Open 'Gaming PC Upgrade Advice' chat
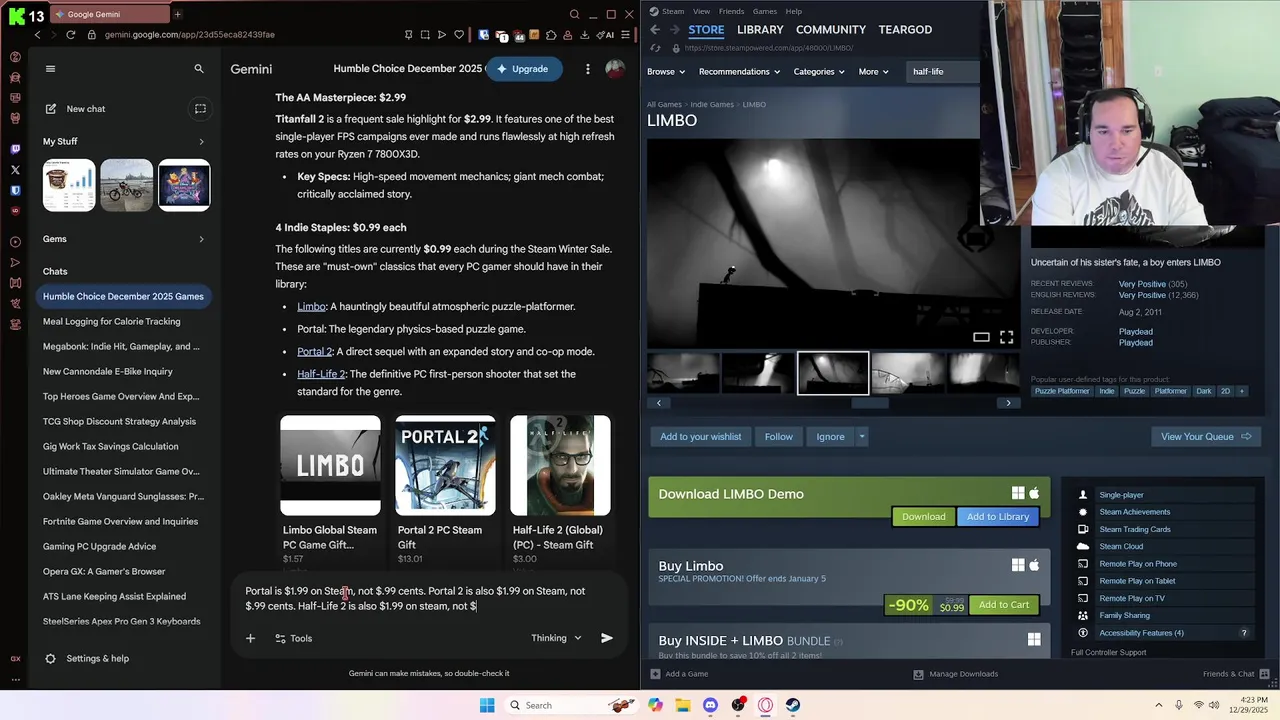Image resolution: width=1280 pixels, height=720 pixels. pyautogui.click(x=100, y=546)
